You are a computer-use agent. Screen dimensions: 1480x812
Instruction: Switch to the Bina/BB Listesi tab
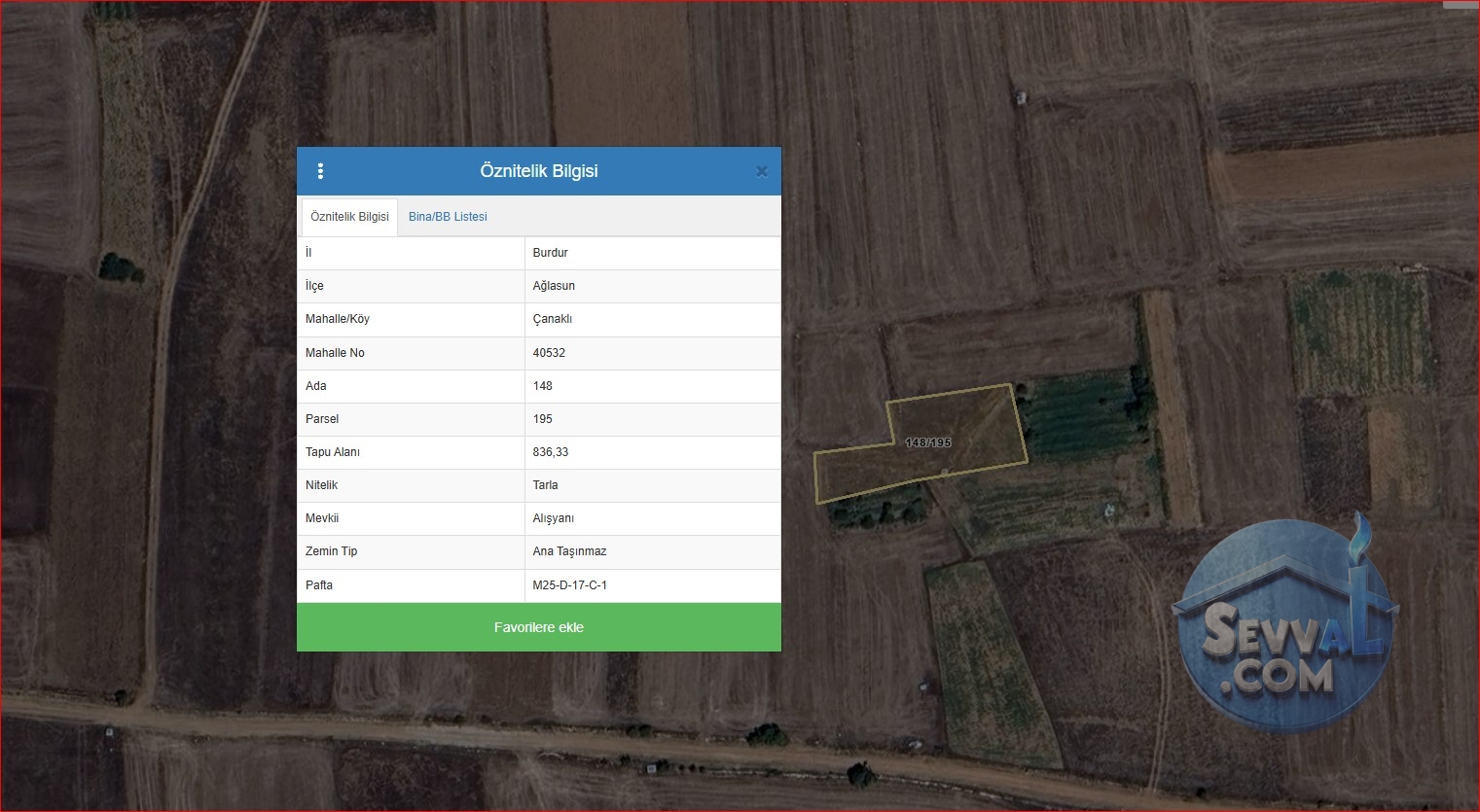[x=448, y=217]
